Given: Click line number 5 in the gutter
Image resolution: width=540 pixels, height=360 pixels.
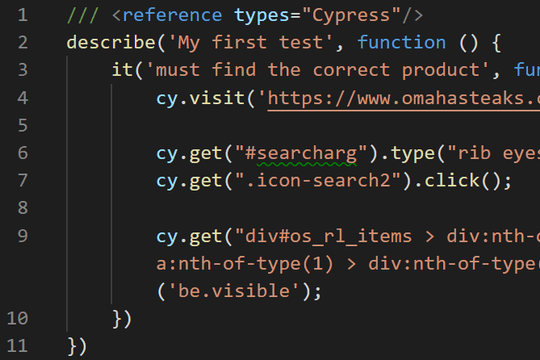Looking at the screenshot, I should [x=23, y=125].
